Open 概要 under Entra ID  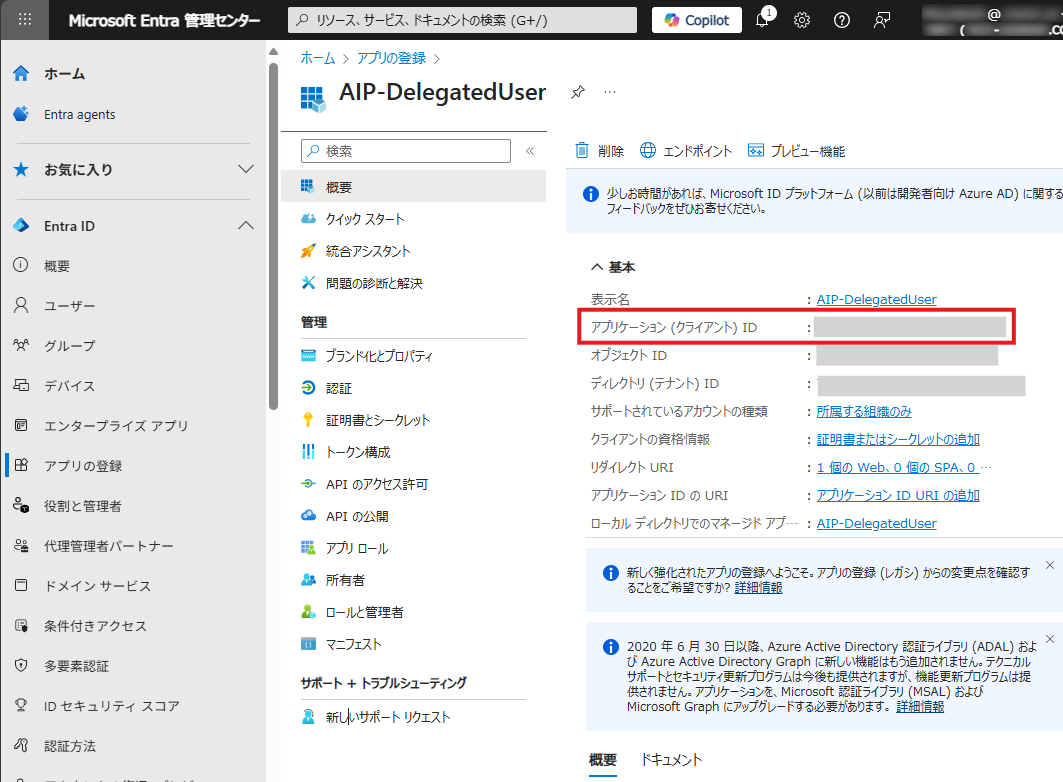[x=57, y=266]
